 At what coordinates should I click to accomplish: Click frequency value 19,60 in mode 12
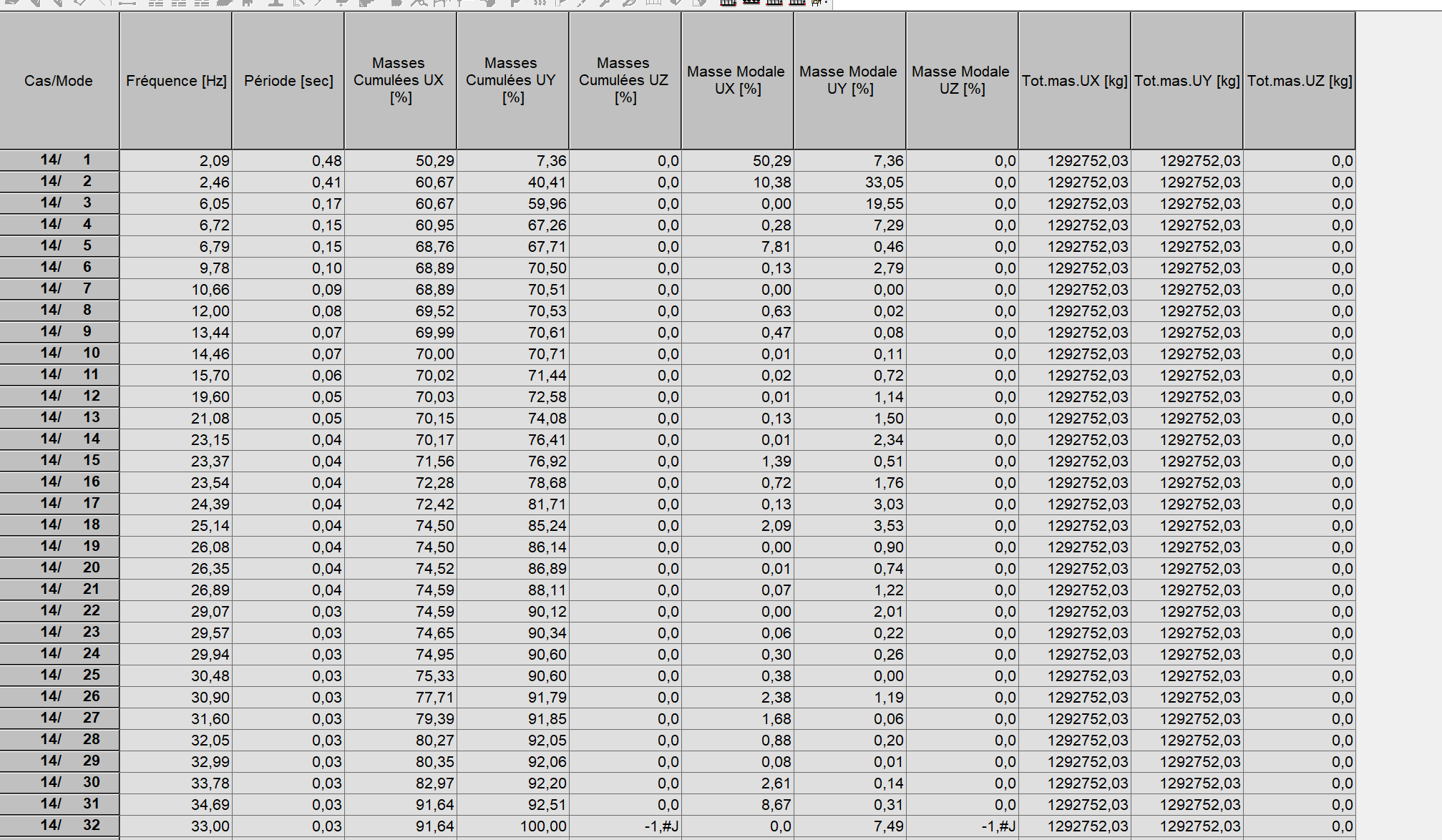tap(176, 397)
